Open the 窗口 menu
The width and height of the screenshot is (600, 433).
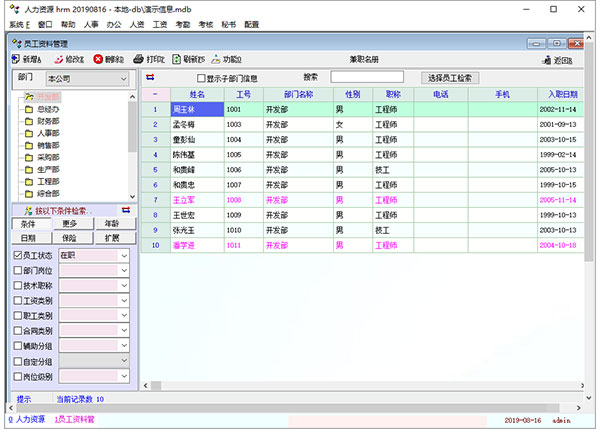[45, 24]
